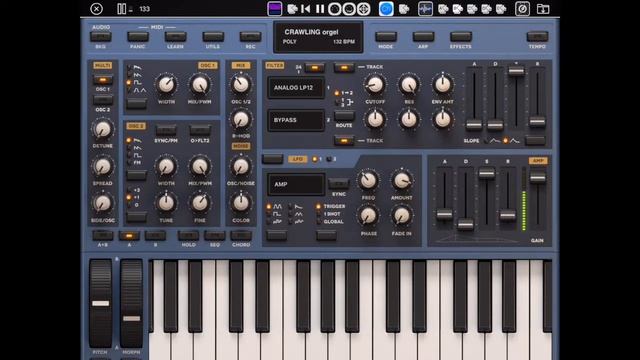This screenshot has width=640, height=360.
Task: Select OSC 2 sawtooth waveform LED
Action: (130, 140)
